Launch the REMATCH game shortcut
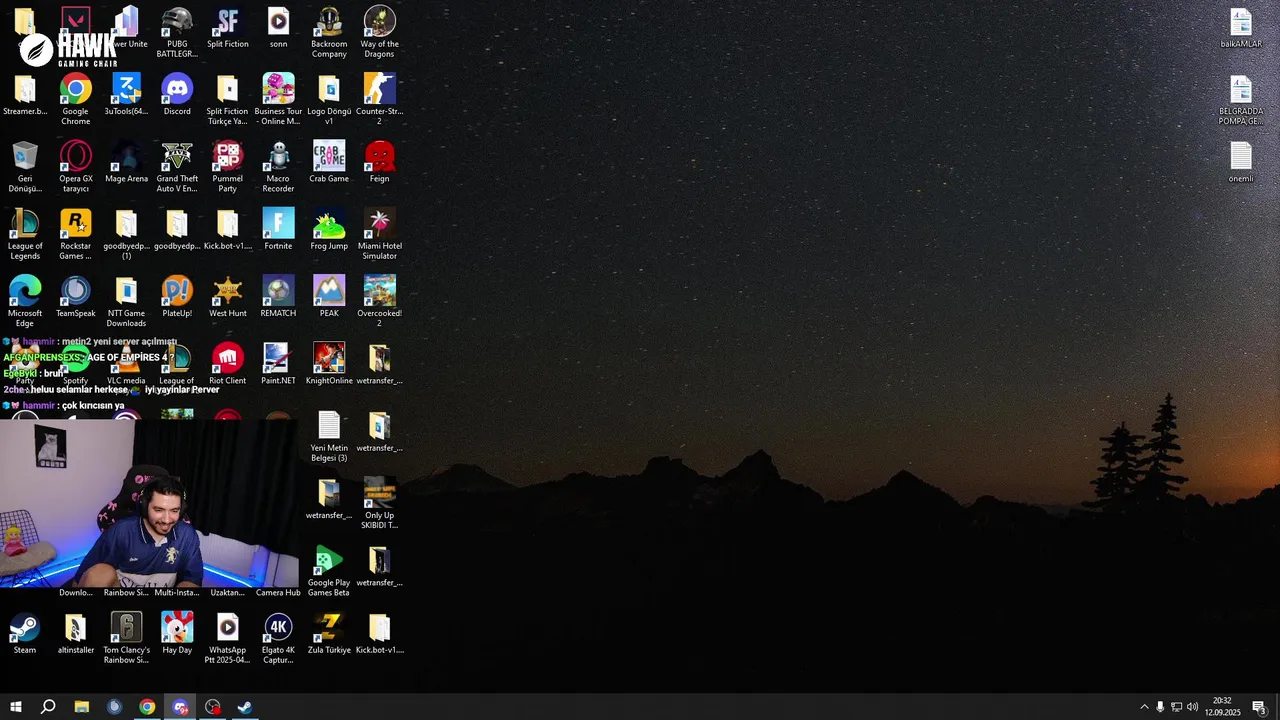This screenshot has width=1280, height=720. tap(278, 297)
